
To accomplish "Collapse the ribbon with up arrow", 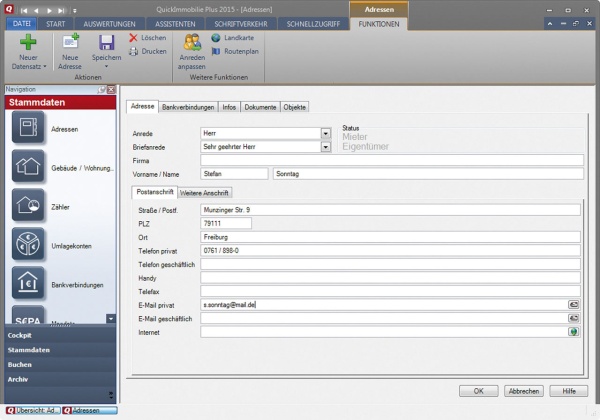I will coord(550,24).
